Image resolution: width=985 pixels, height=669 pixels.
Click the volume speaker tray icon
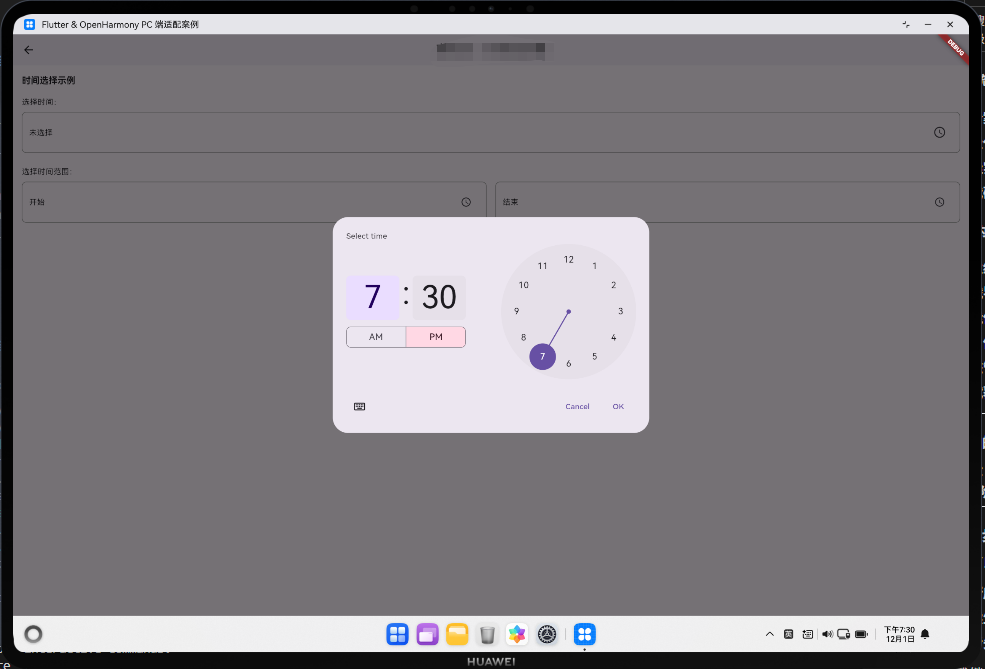[827, 634]
